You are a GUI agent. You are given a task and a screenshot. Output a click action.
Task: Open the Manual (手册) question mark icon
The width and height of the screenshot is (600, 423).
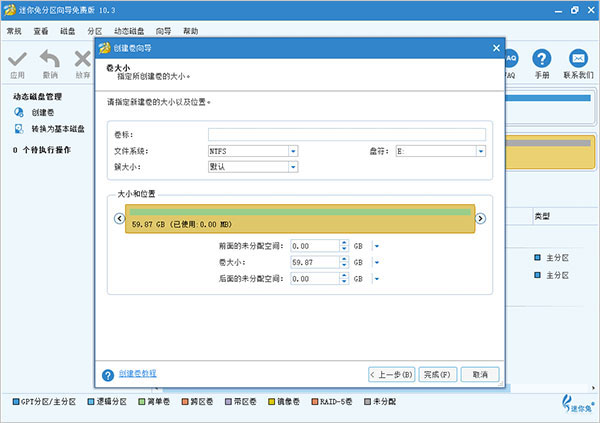tap(541, 59)
